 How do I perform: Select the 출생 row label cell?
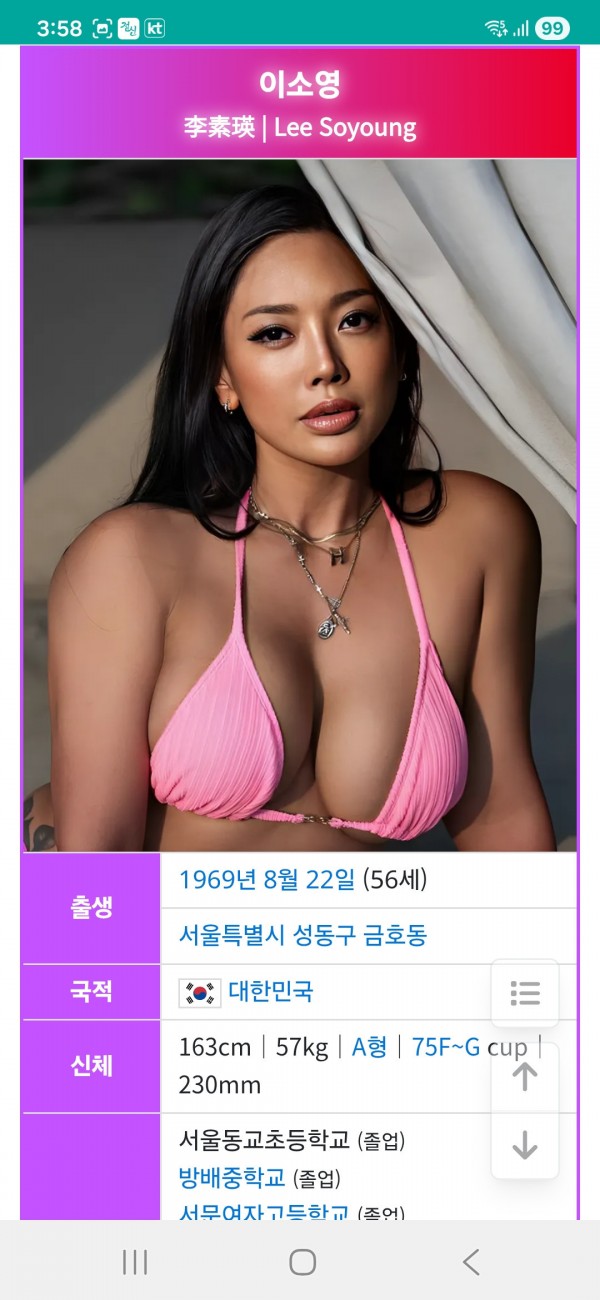(x=91, y=908)
